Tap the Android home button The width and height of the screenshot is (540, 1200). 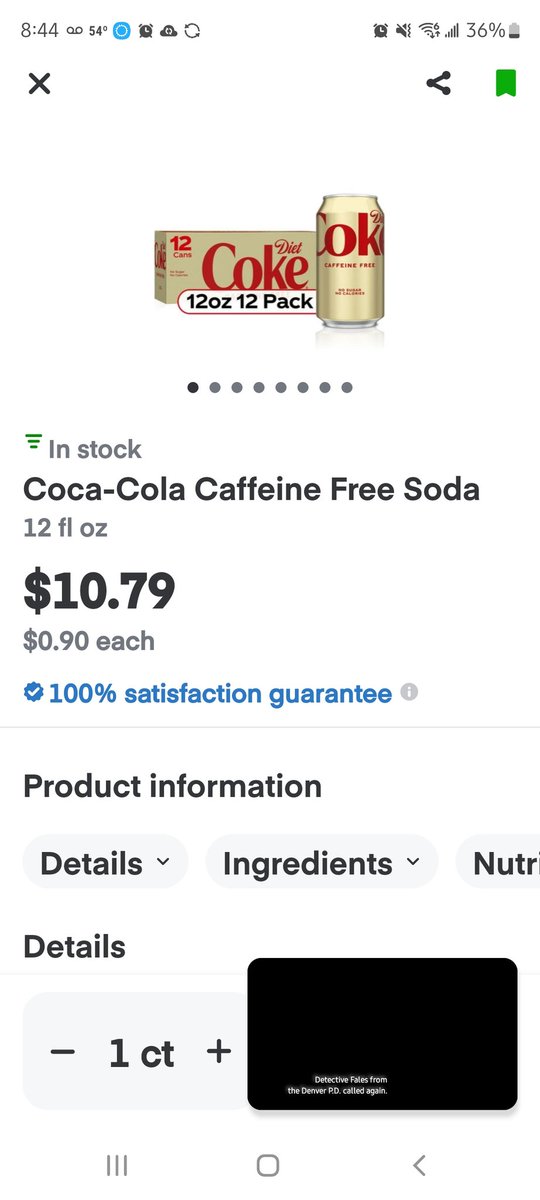click(268, 1165)
